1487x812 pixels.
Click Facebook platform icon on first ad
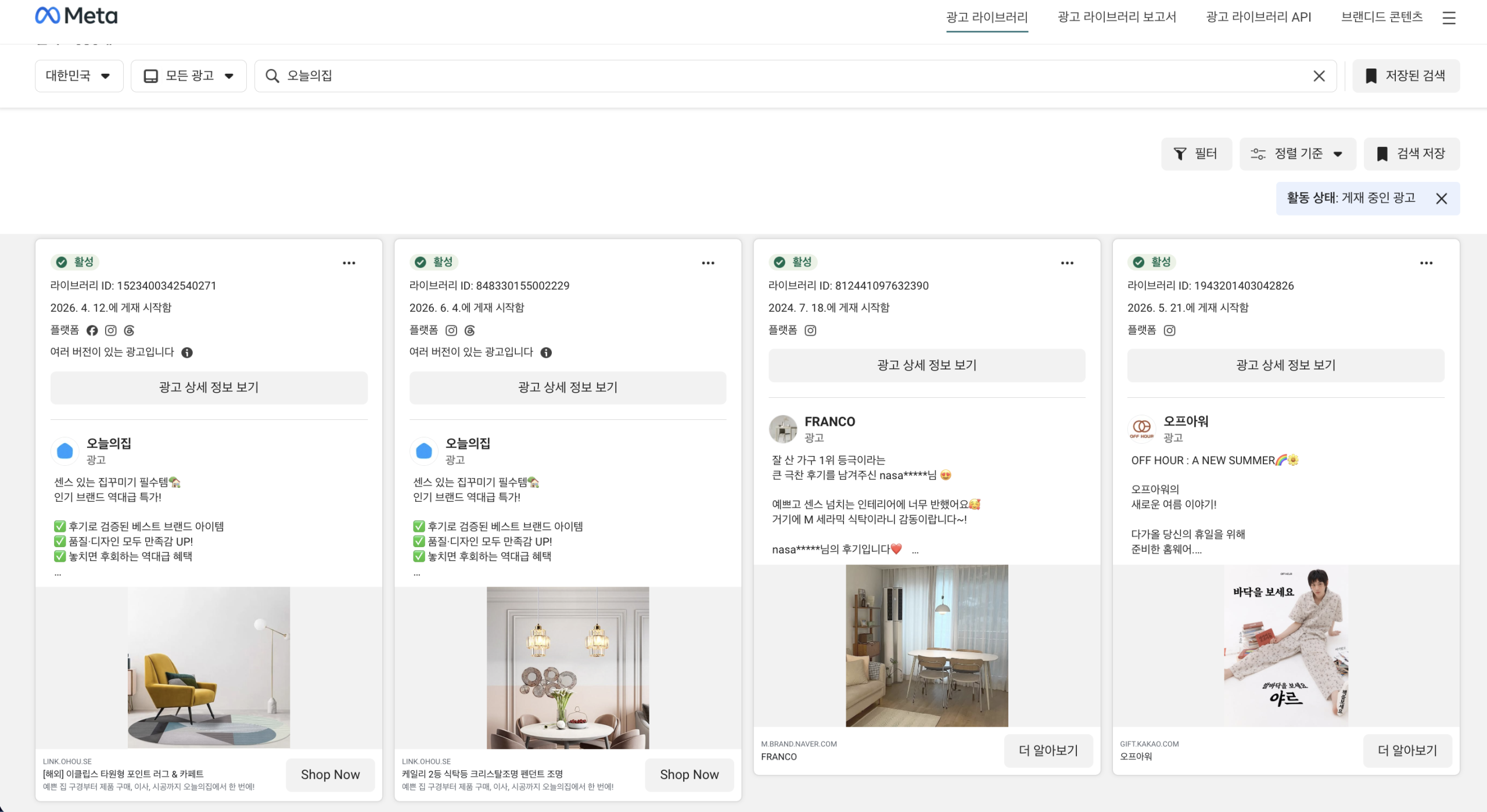[x=92, y=330]
